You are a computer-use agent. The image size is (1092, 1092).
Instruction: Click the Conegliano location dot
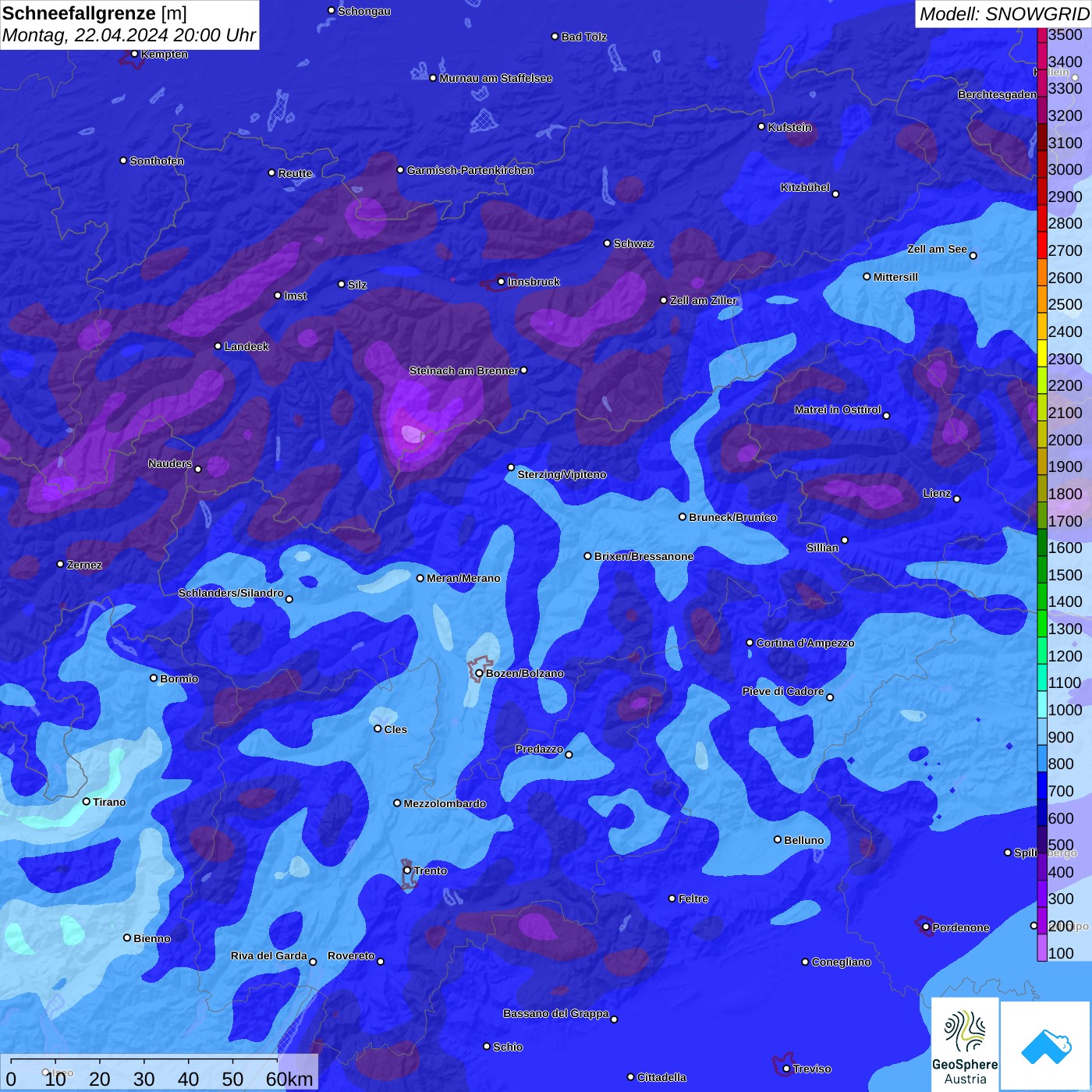[x=805, y=962]
